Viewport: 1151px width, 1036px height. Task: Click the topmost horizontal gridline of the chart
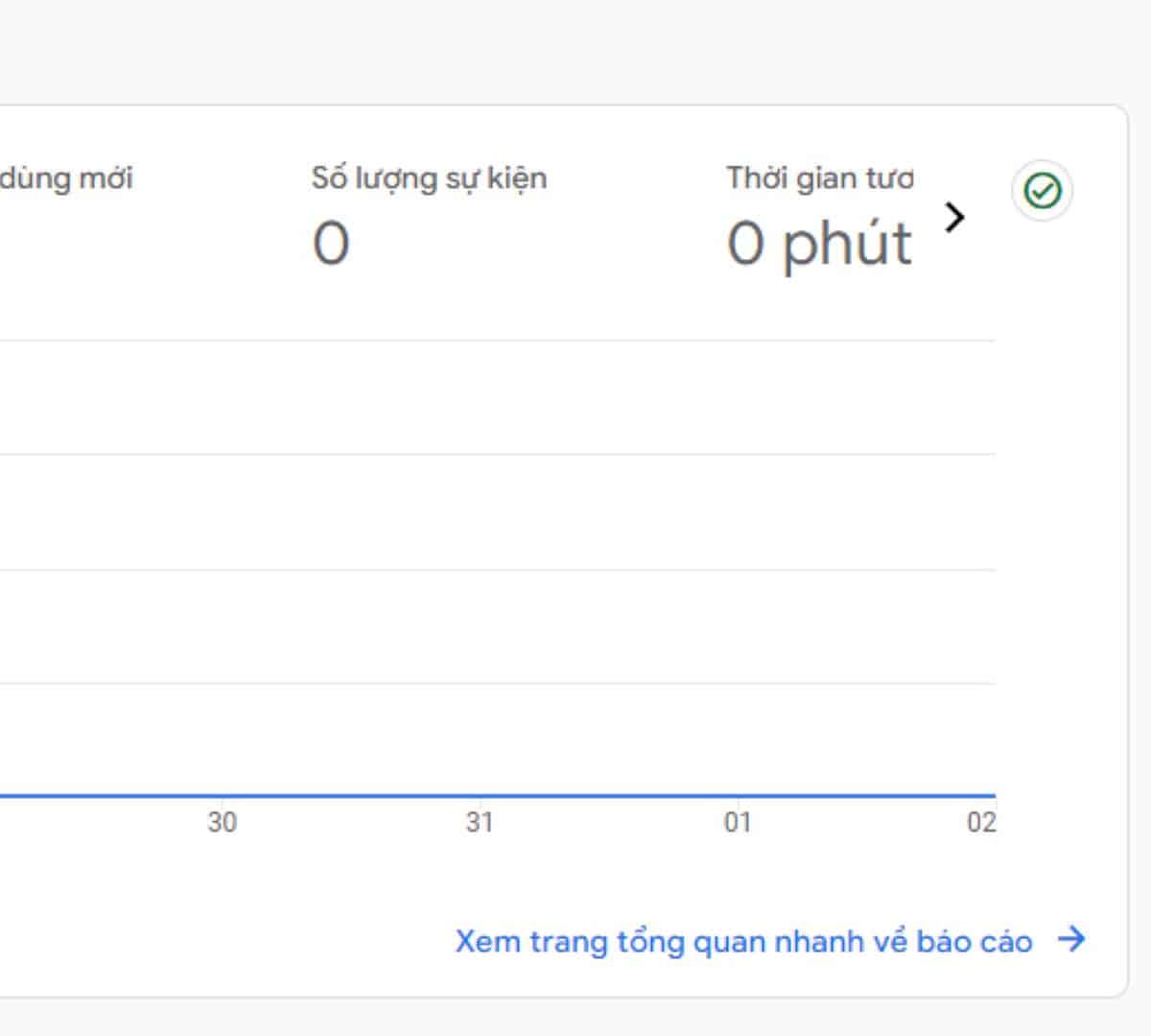[x=499, y=341]
